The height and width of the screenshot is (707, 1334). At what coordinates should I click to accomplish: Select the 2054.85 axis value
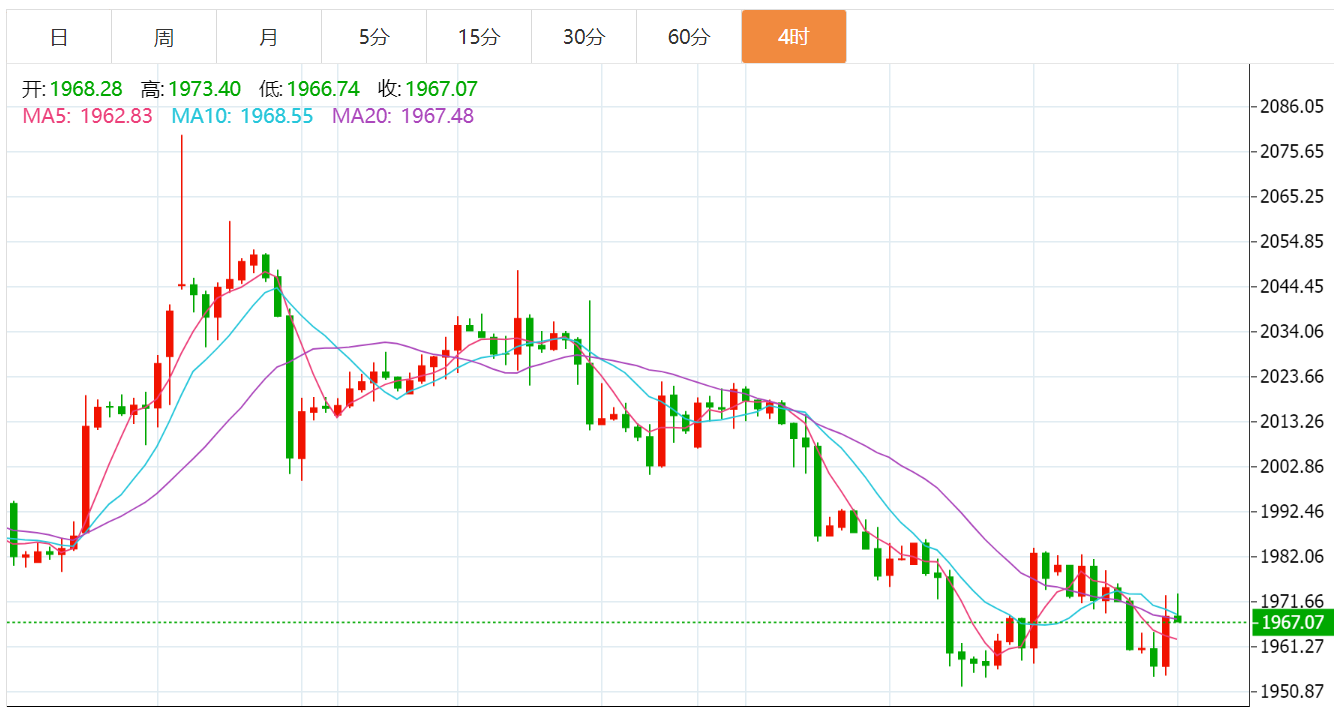pos(1292,241)
